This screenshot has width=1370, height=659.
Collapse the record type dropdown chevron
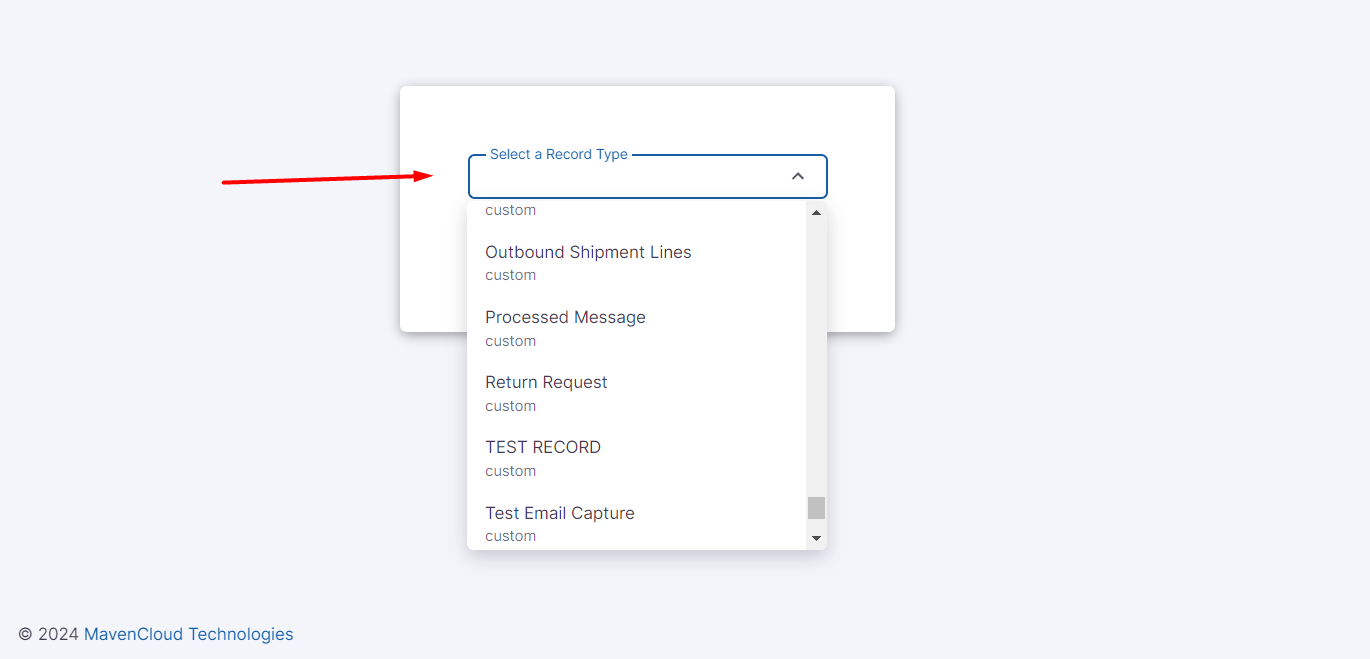pyautogui.click(x=797, y=177)
